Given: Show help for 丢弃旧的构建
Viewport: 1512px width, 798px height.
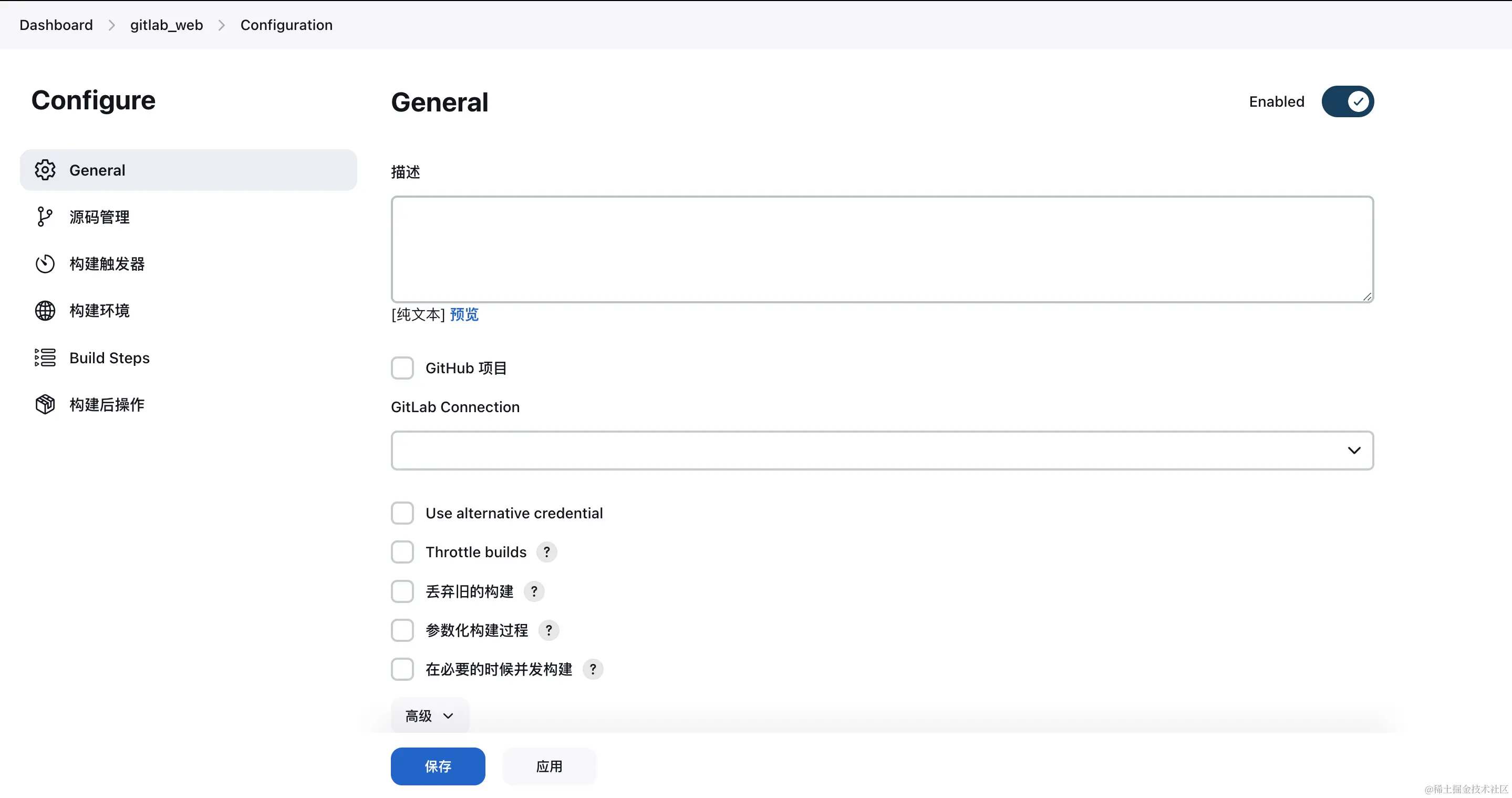Looking at the screenshot, I should click(534, 591).
